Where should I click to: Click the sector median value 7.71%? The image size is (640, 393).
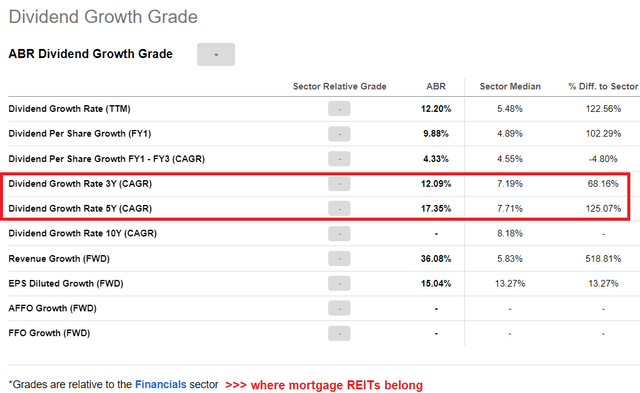(510, 209)
